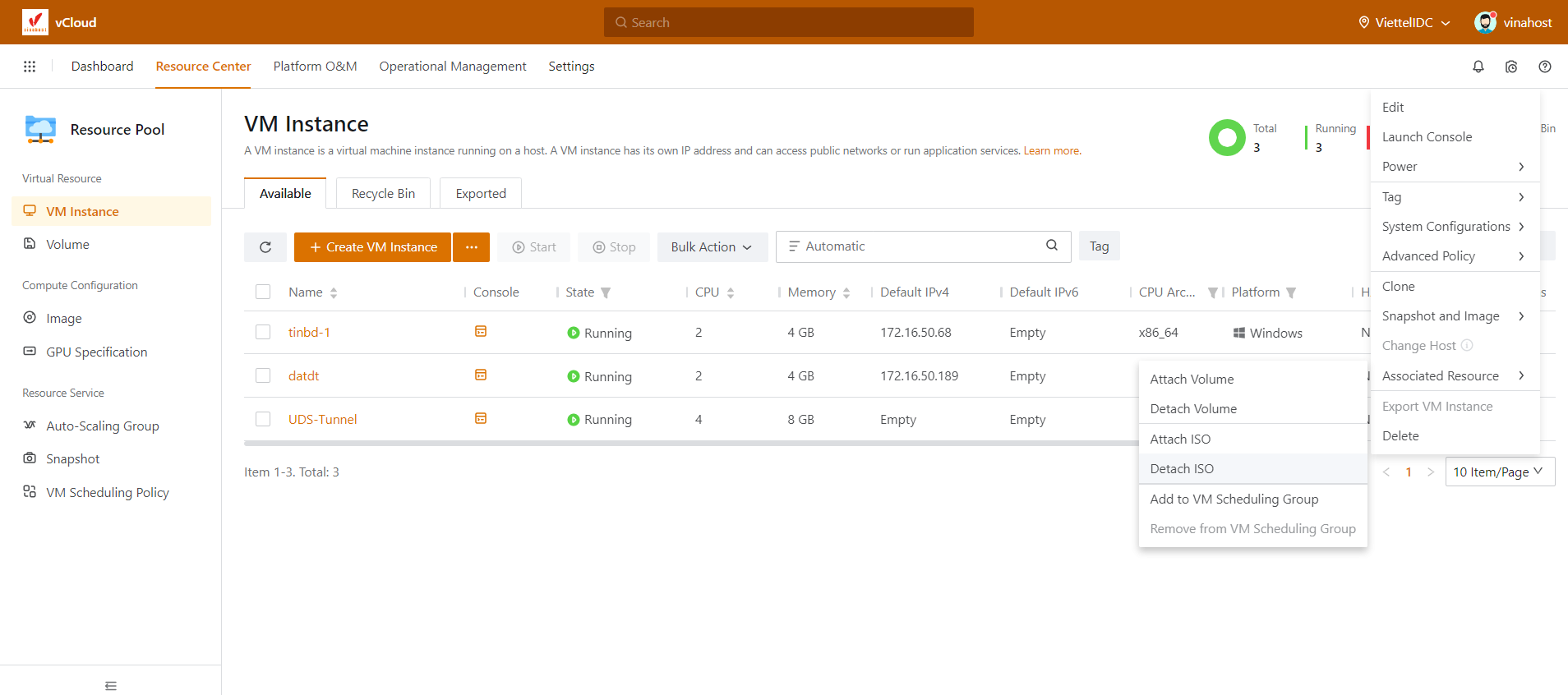The width and height of the screenshot is (1568, 695).
Task: Toggle the select-all header checkbox
Action: (x=263, y=292)
